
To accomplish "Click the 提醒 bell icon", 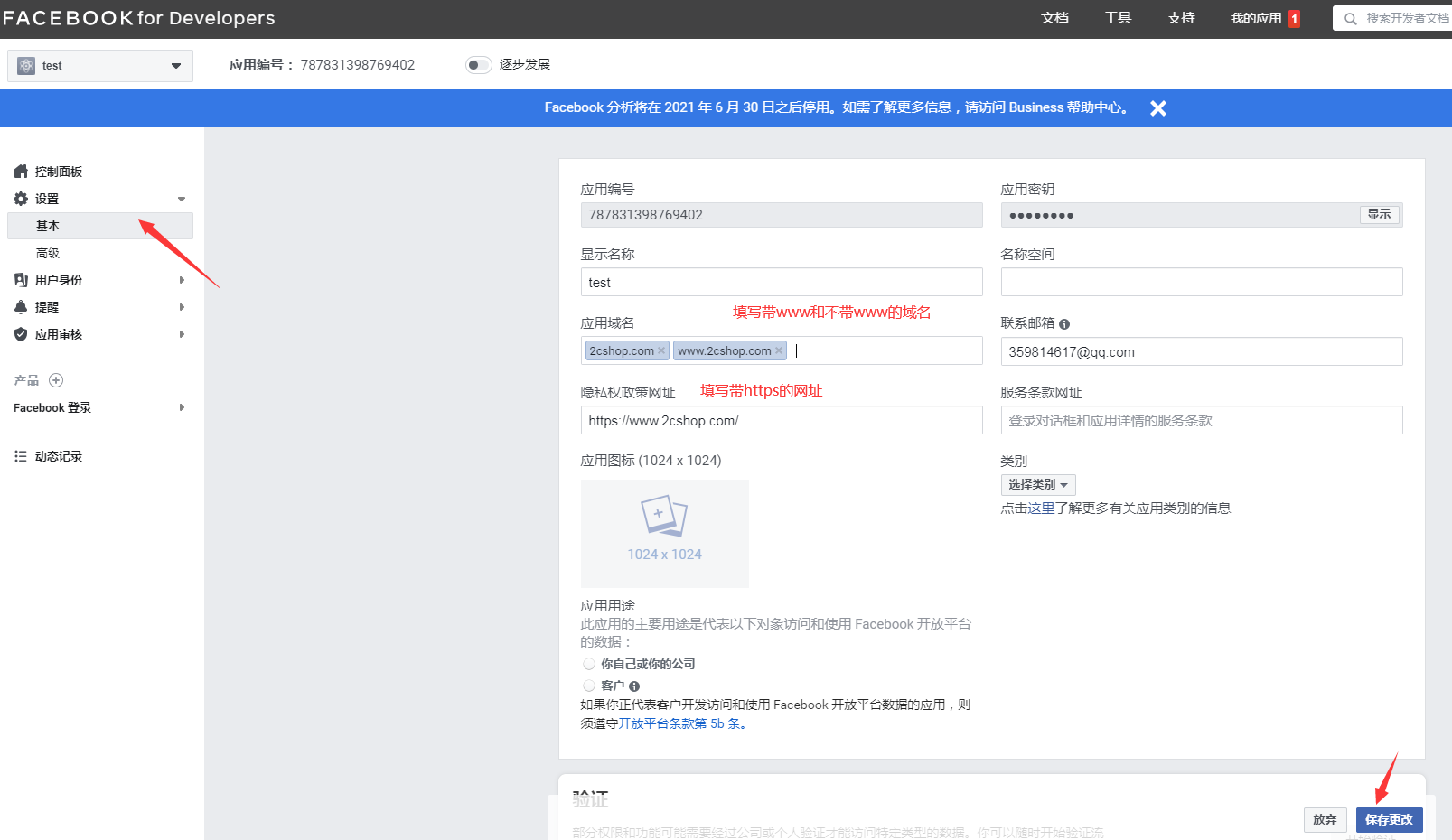I will (x=21, y=307).
